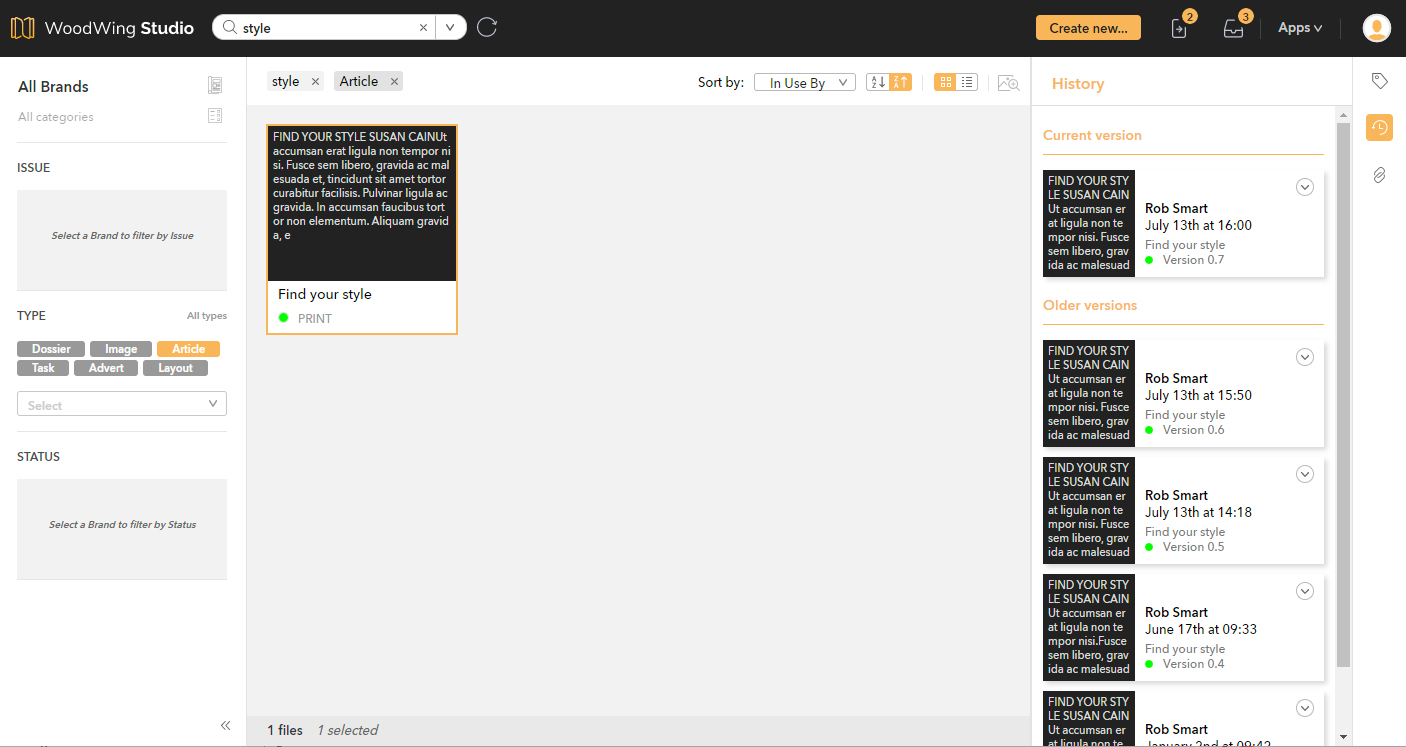The width and height of the screenshot is (1406, 747).
Task: Sort results ascending A to Z
Action: click(x=877, y=83)
